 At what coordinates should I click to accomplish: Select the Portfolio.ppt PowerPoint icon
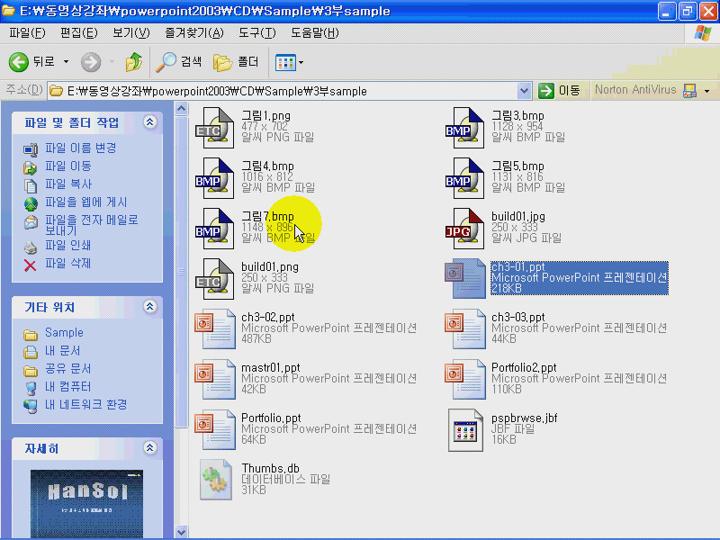[x=215, y=430]
